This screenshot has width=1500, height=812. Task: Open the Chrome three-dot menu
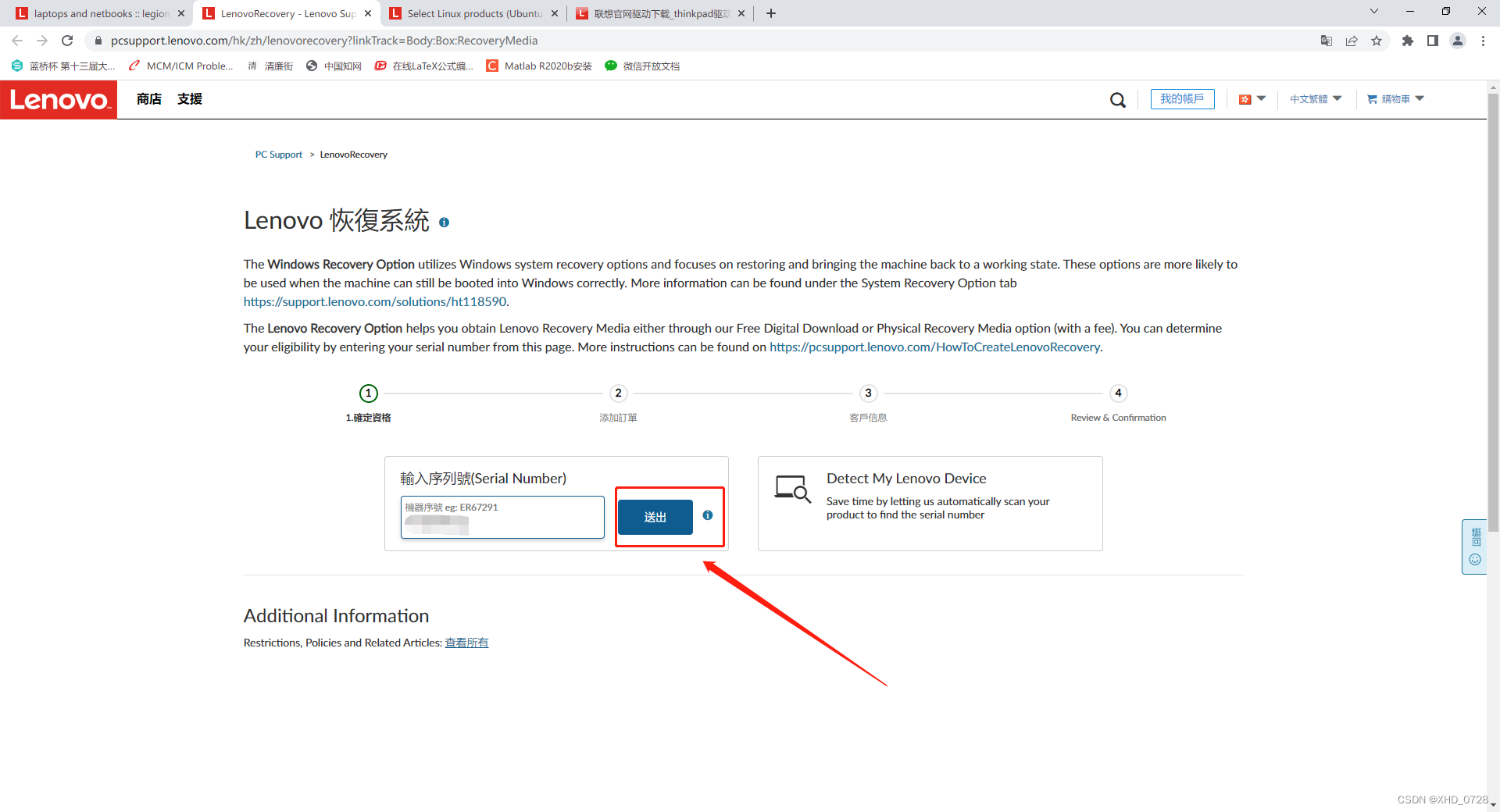(x=1483, y=41)
